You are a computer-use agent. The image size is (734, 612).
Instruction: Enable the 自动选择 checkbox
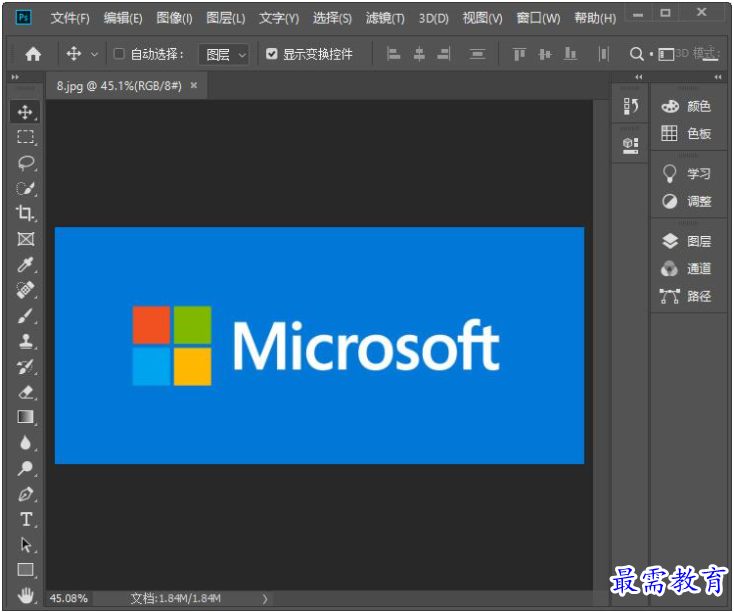(x=119, y=54)
